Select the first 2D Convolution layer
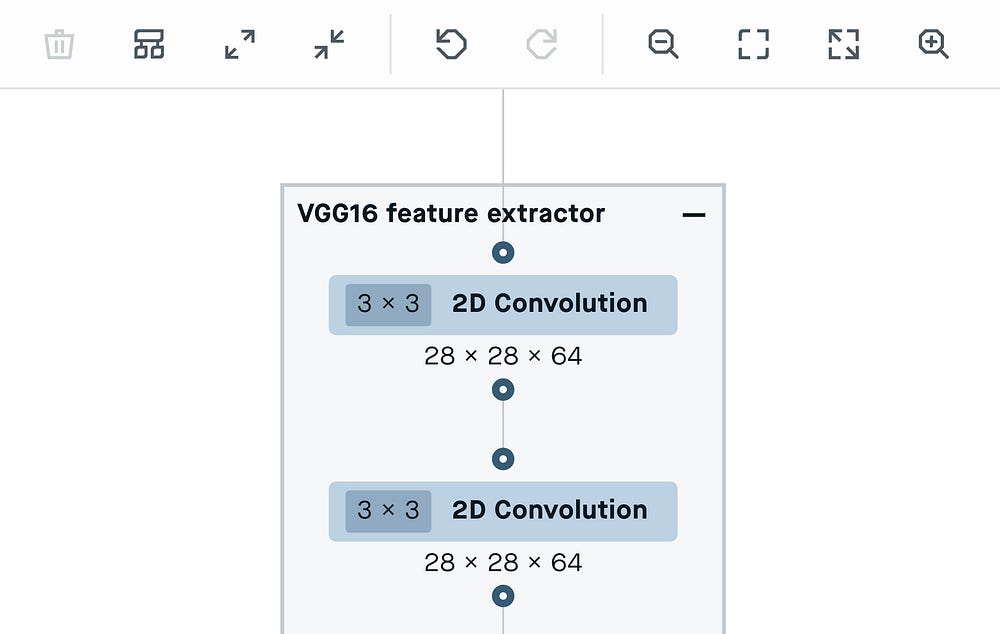The height and width of the screenshot is (634, 1000). (x=548, y=304)
